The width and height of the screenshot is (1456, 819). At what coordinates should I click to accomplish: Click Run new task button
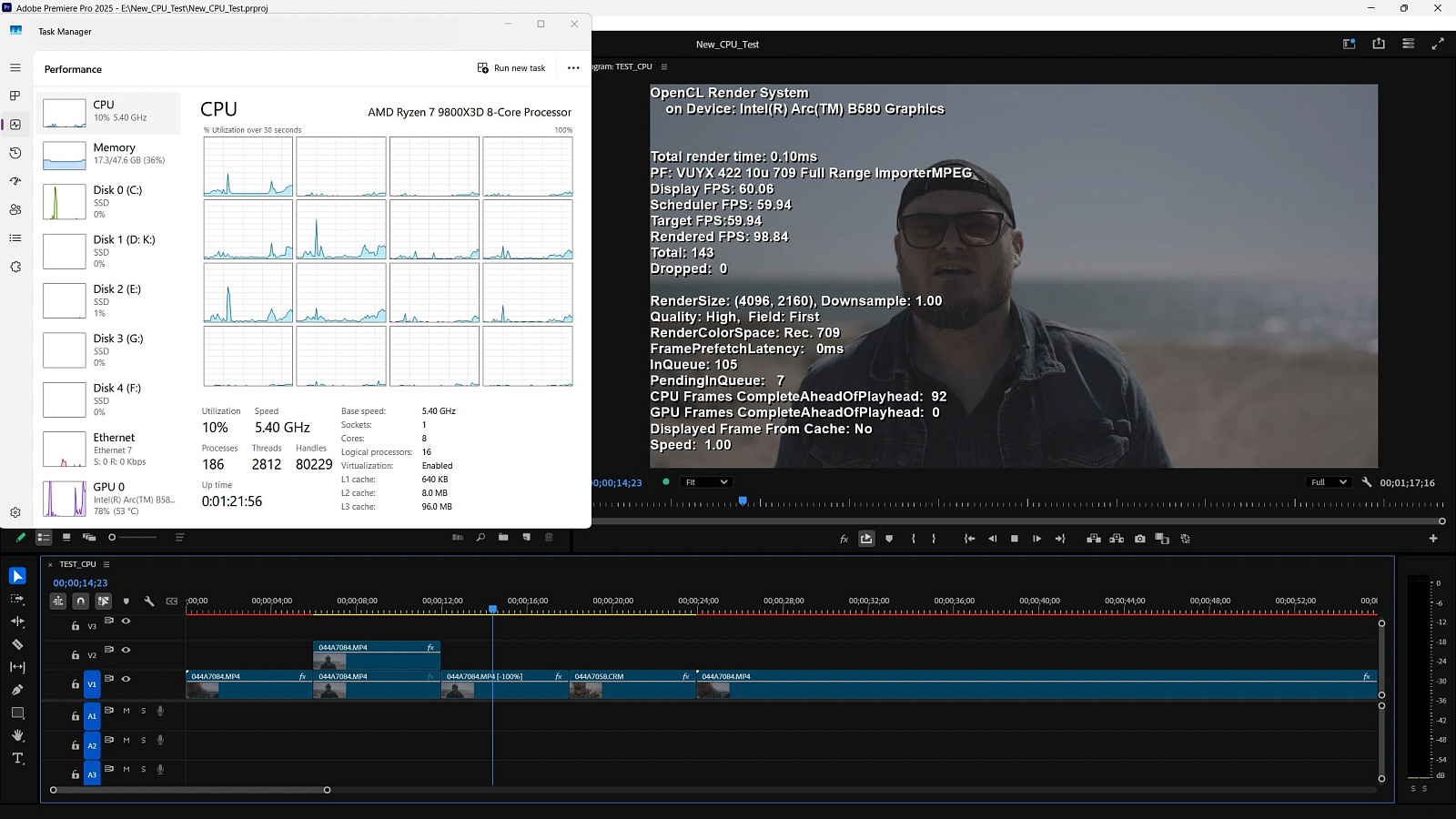click(511, 68)
